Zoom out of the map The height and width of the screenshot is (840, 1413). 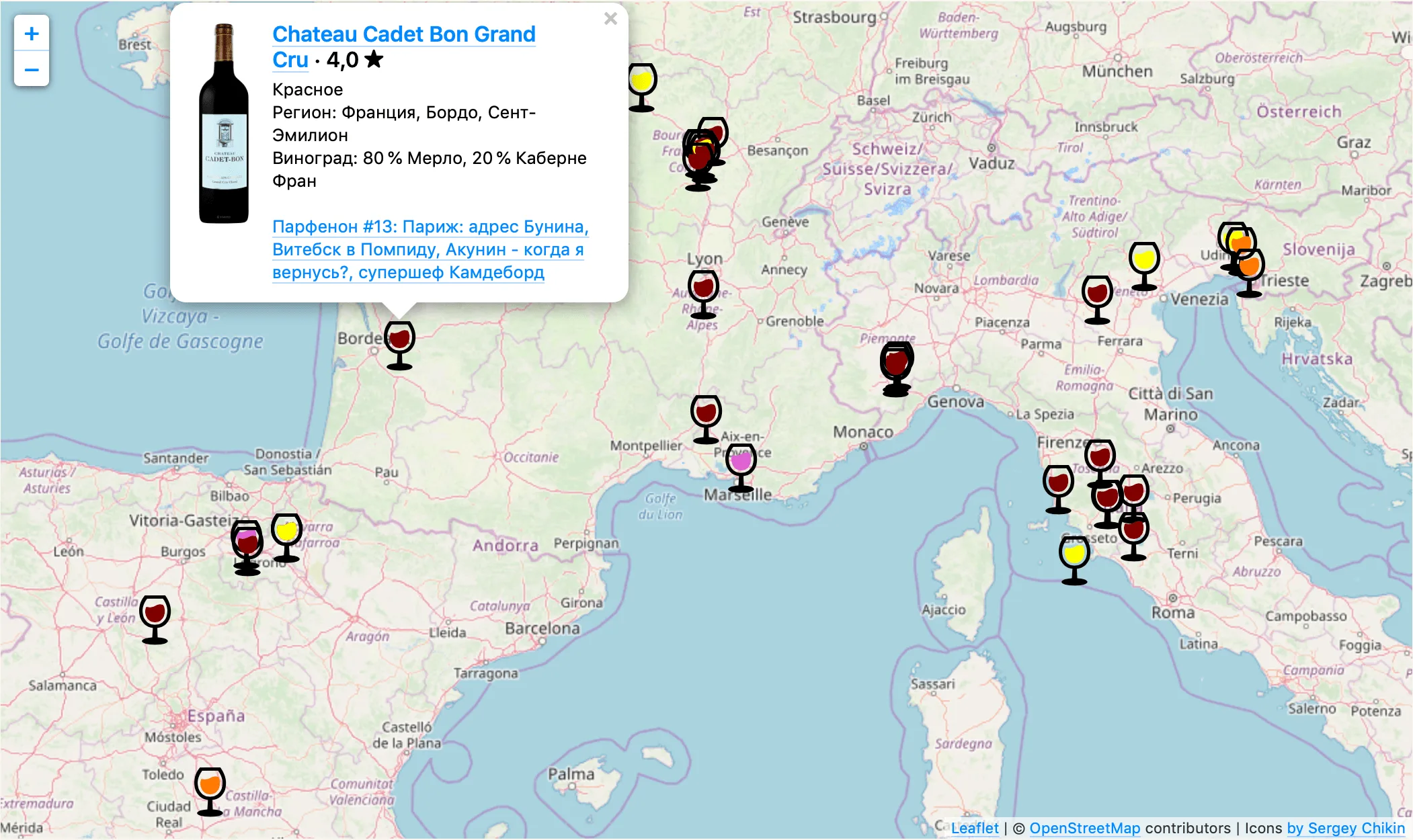tap(32, 69)
